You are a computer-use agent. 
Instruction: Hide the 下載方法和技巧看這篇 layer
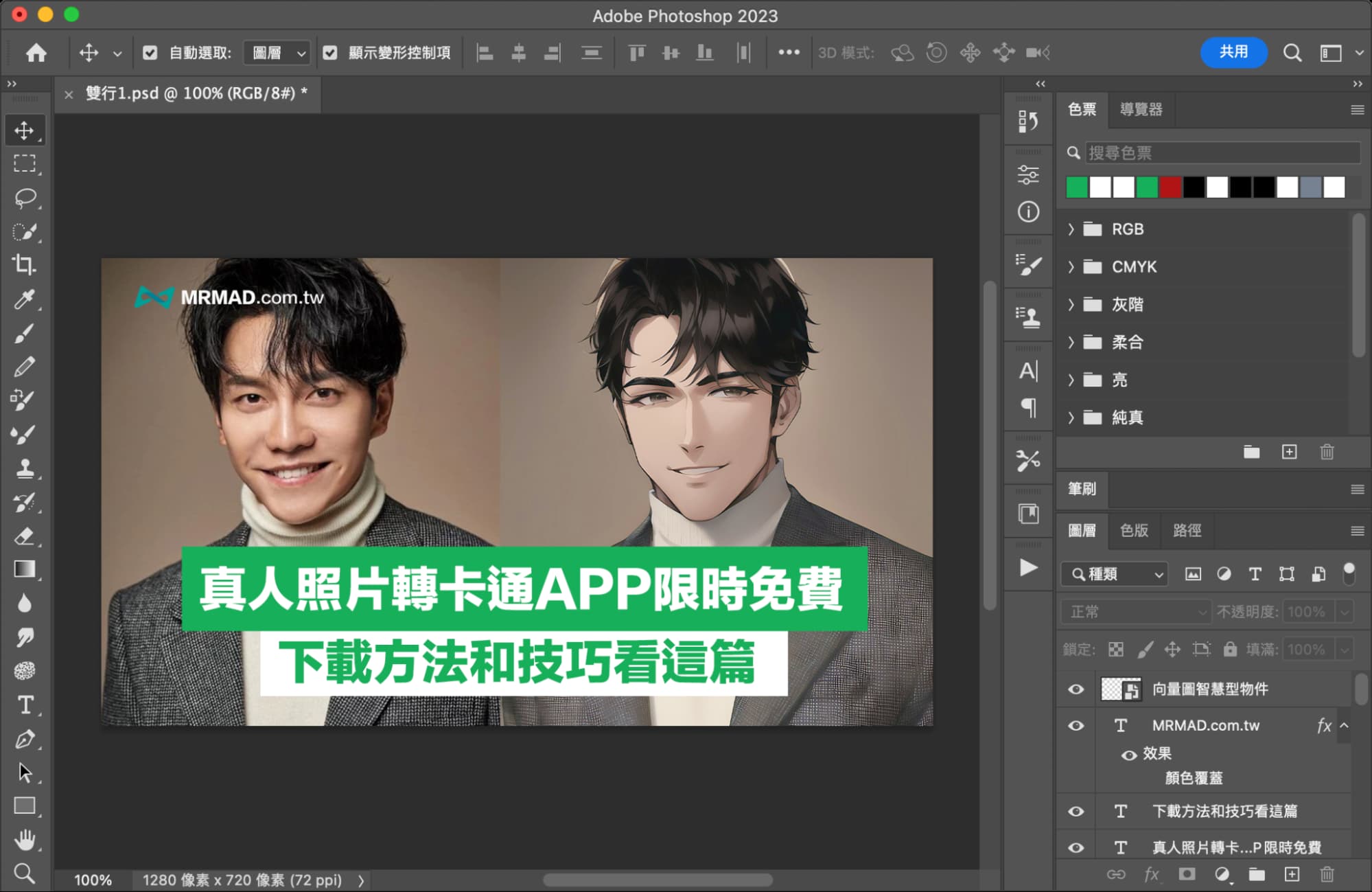[1076, 811]
